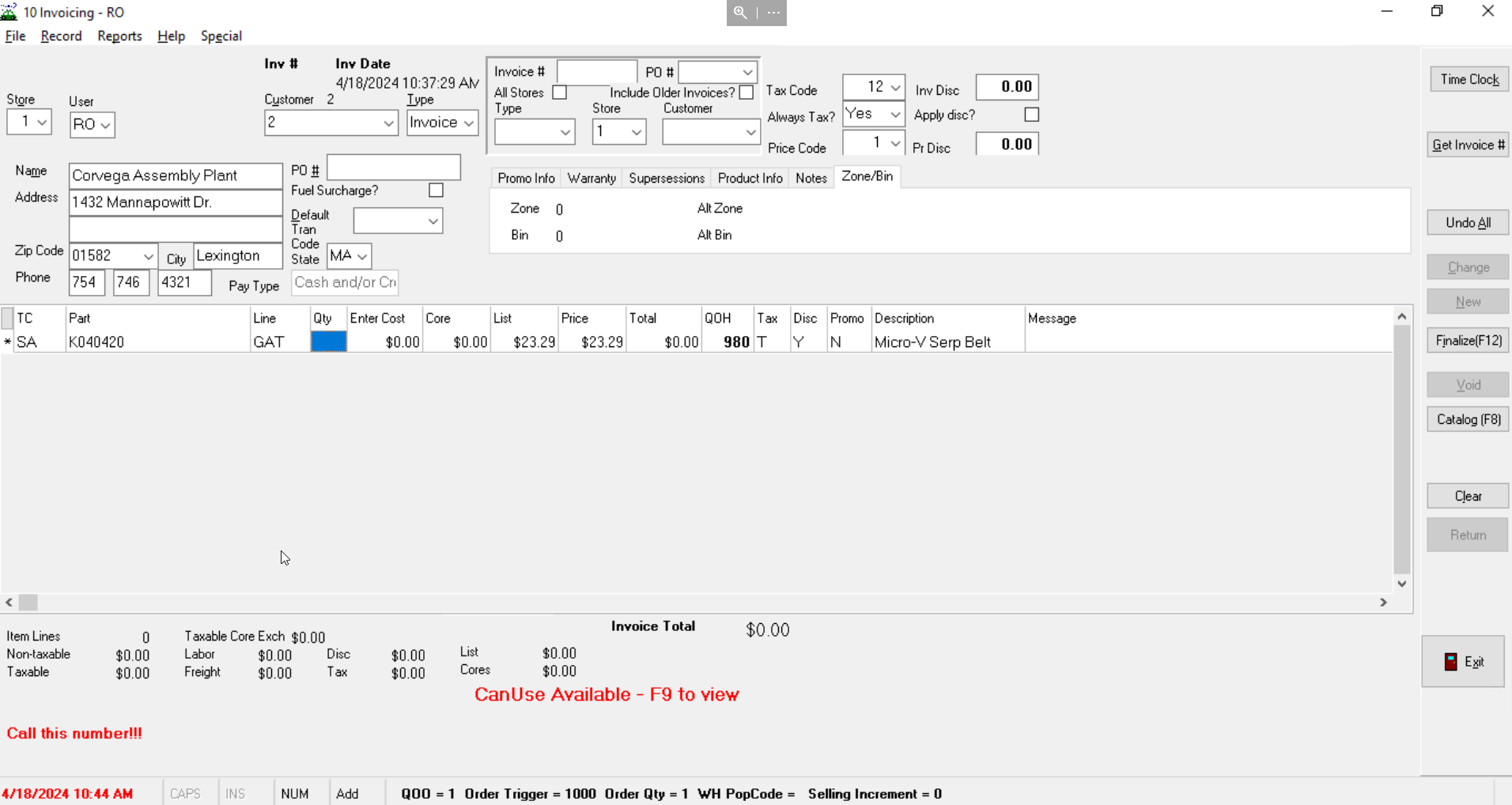
Task: Enable the All Stores checkbox
Action: click(560, 93)
